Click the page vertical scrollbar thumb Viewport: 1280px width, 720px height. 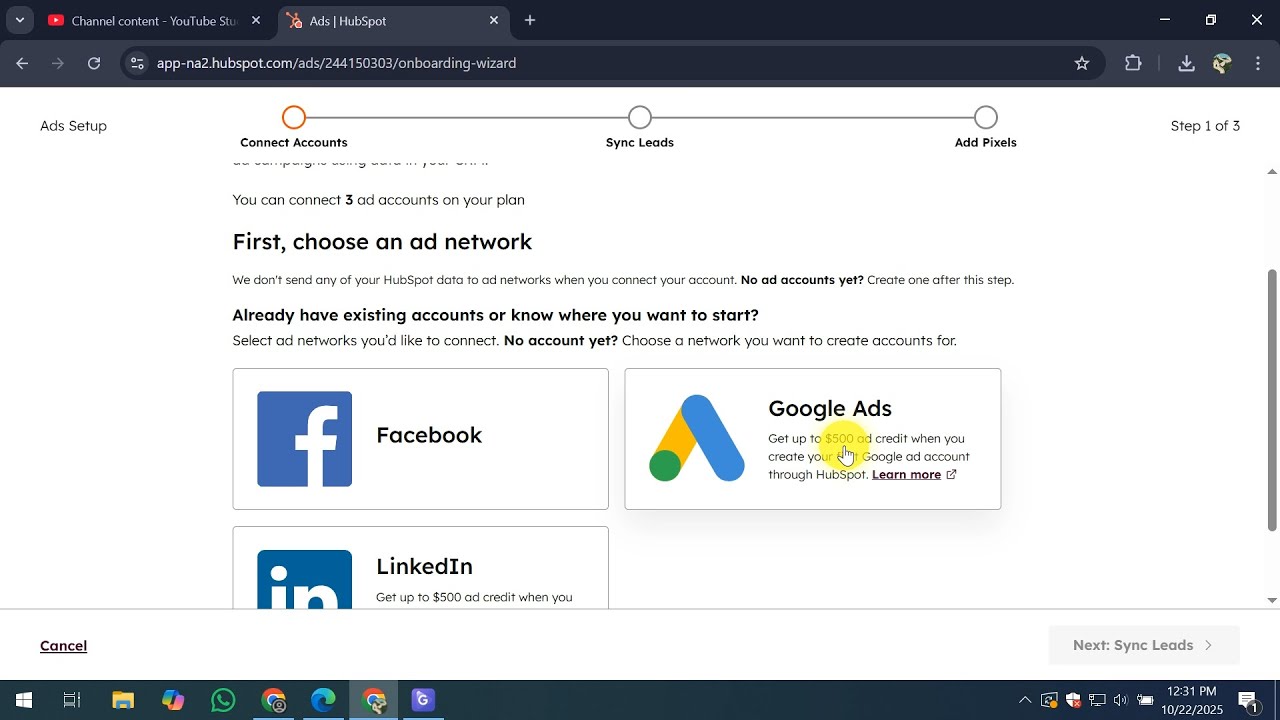point(1272,400)
